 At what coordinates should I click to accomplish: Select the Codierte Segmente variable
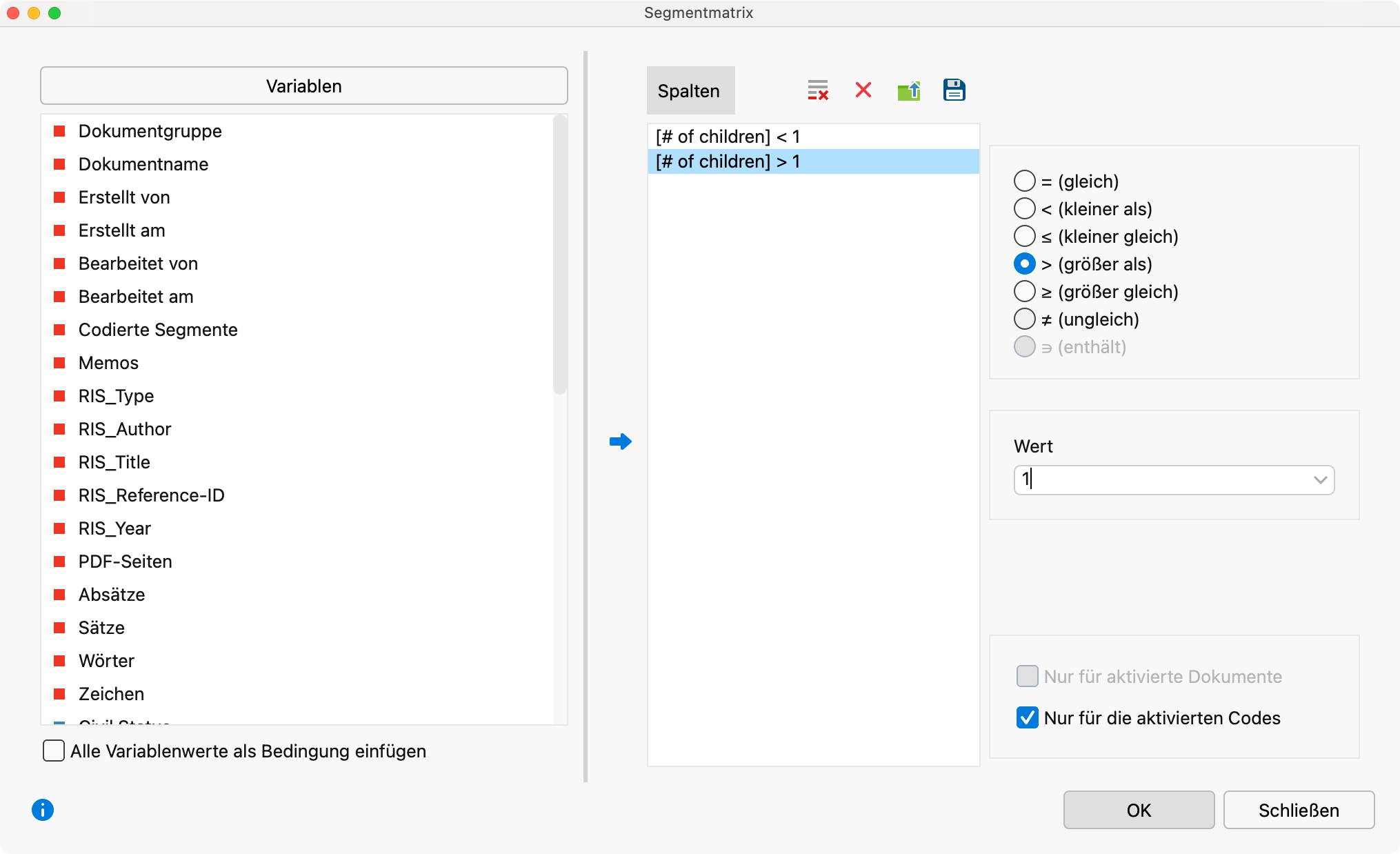coord(158,330)
